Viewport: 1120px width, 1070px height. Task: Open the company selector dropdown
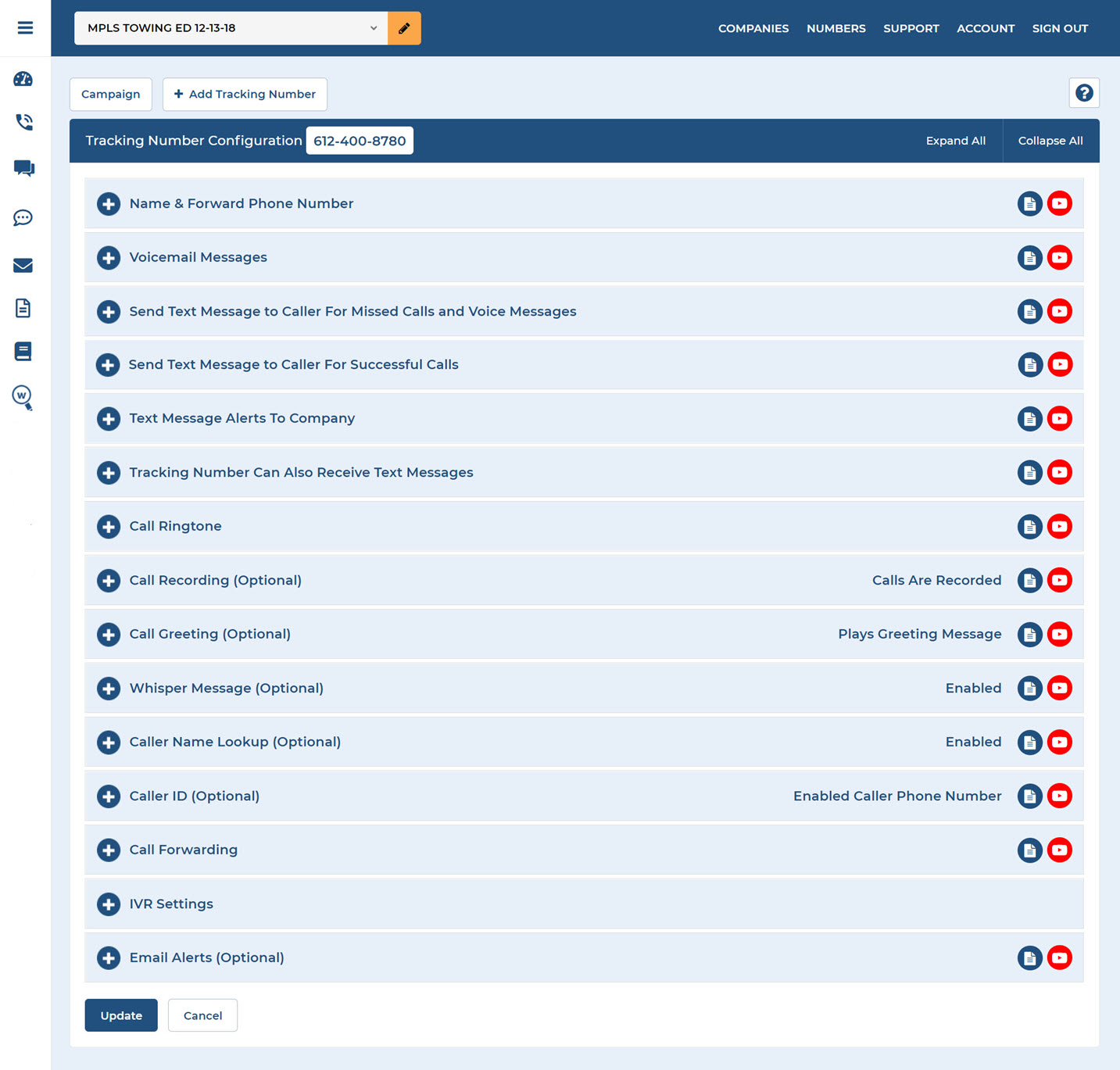point(231,28)
